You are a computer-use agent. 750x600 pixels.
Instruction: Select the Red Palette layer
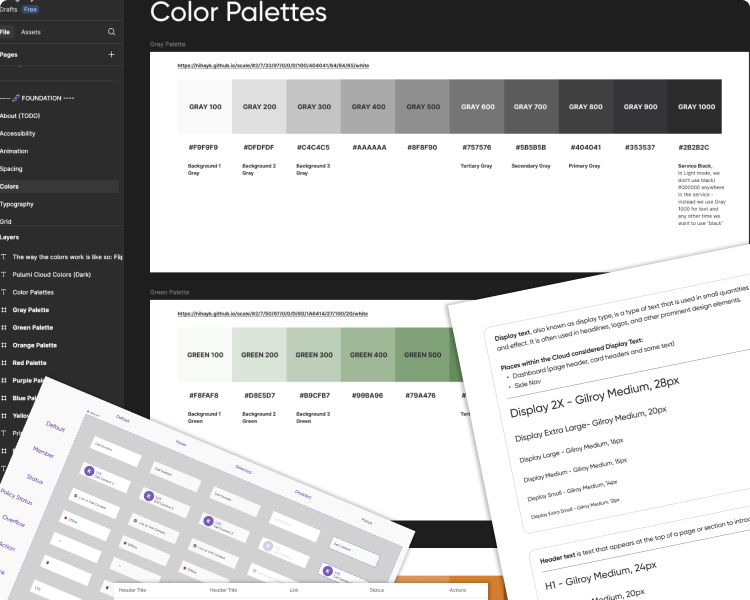click(29, 363)
